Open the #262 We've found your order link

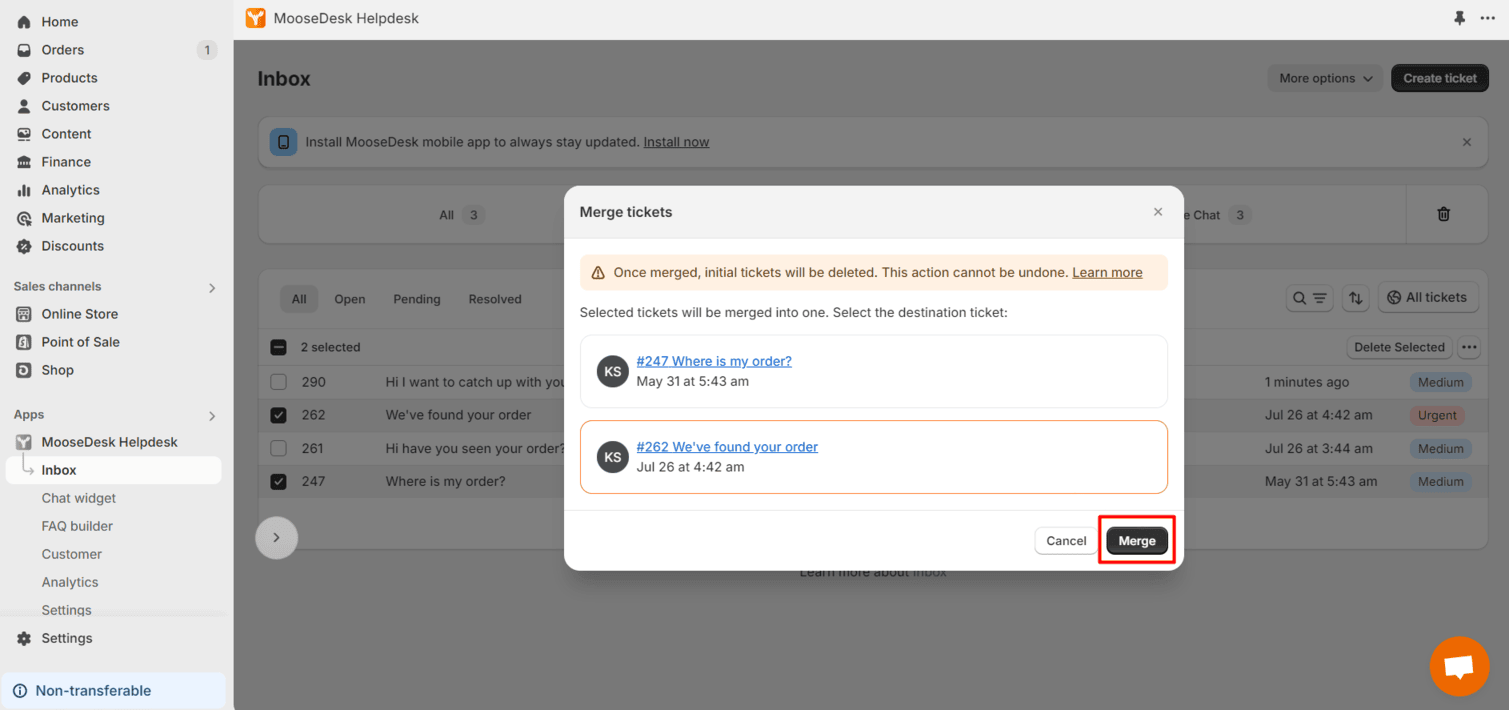pyautogui.click(x=727, y=447)
